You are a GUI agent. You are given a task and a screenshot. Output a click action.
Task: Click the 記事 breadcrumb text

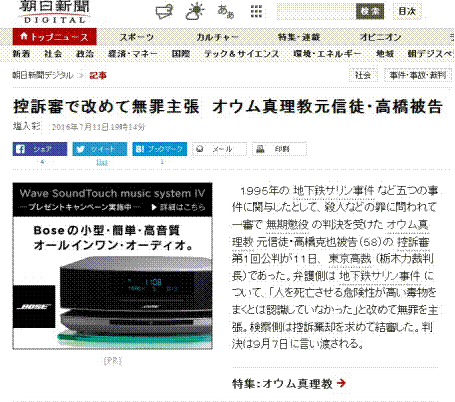[x=98, y=75]
